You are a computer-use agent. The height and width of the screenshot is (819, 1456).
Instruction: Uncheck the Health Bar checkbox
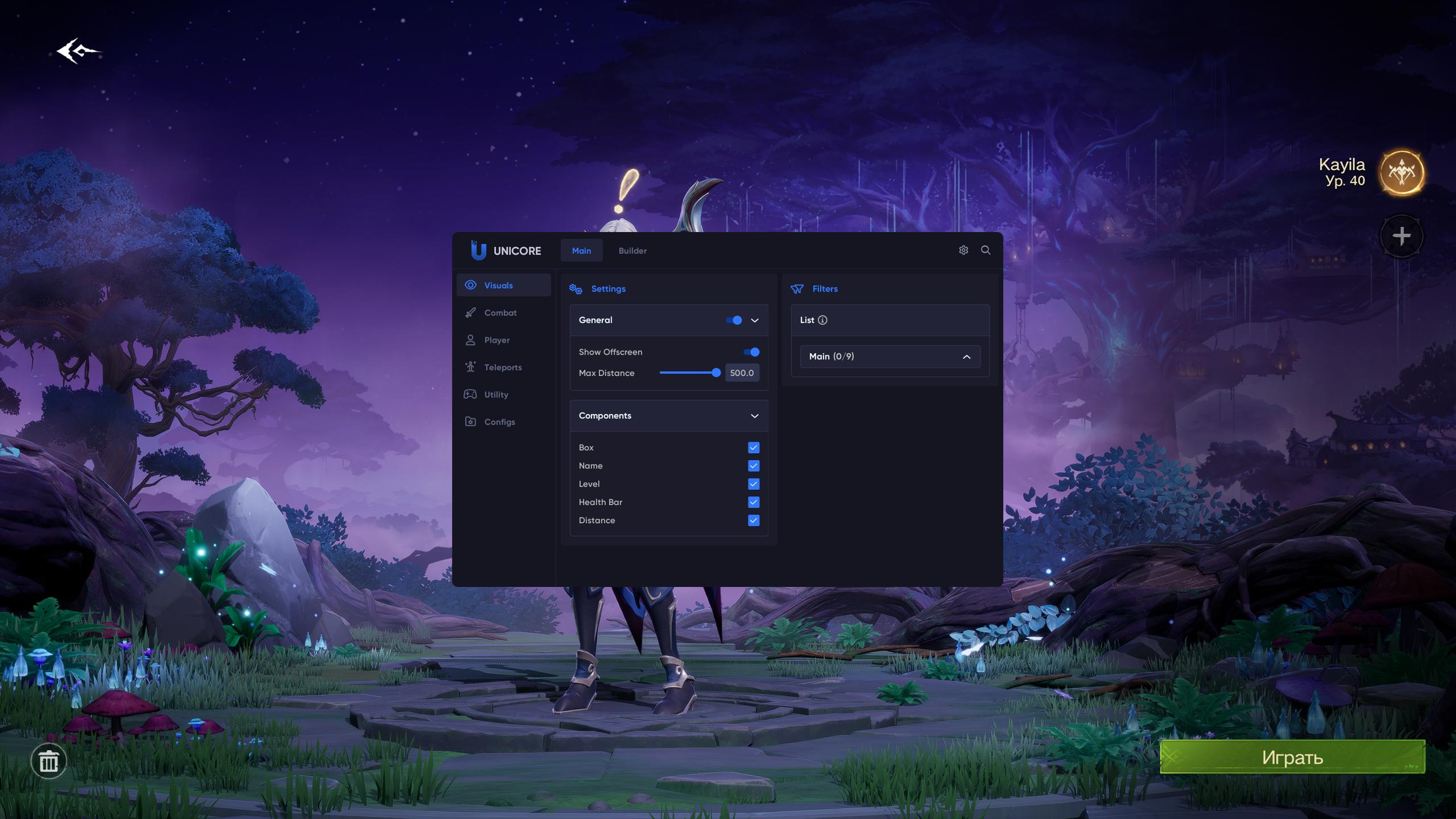753,502
